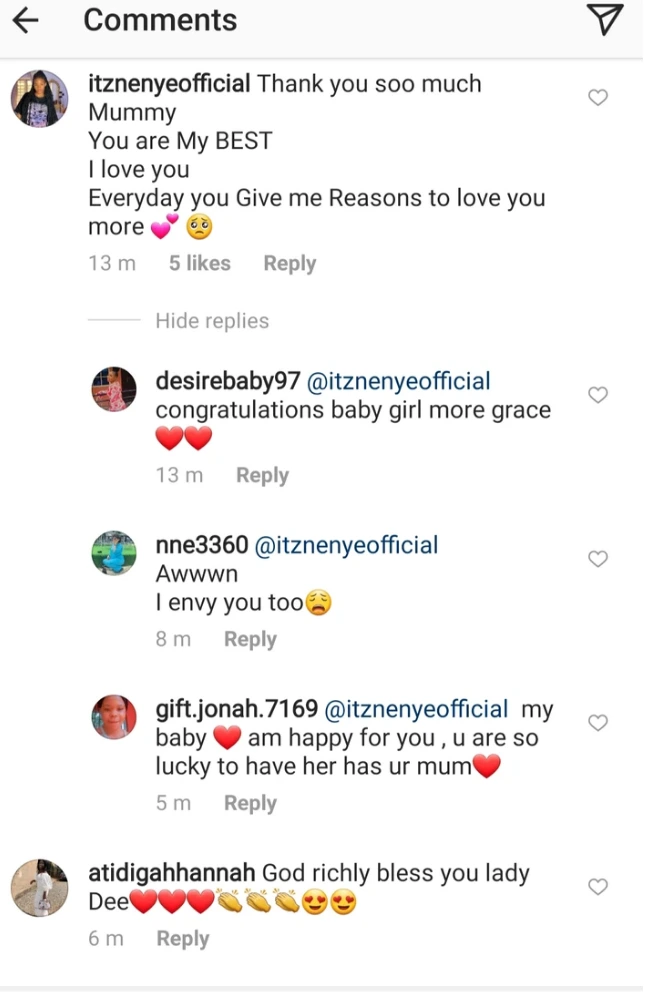Like desirebaby97's reply with the heart
This screenshot has width=648, height=992.
click(x=598, y=395)
